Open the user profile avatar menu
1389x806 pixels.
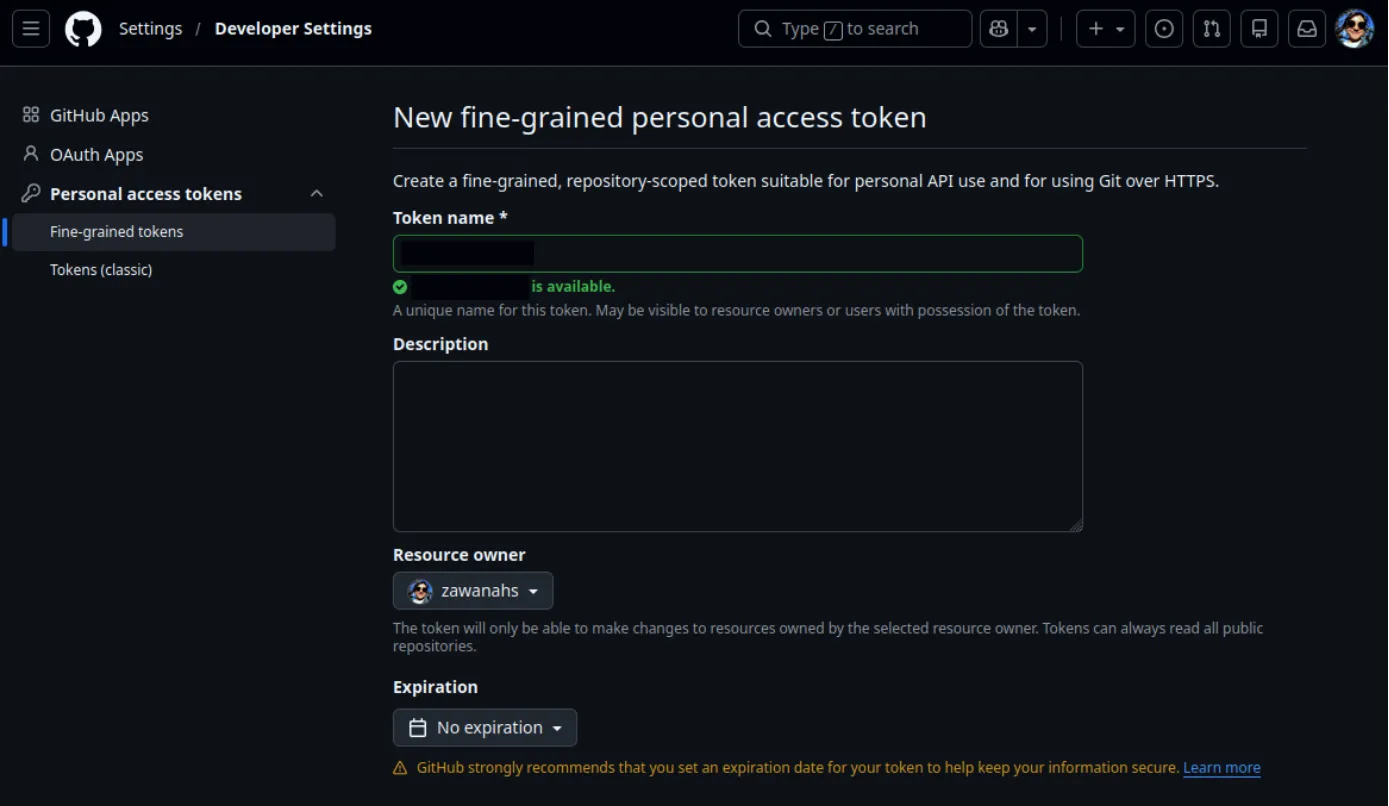point(1355,29)
